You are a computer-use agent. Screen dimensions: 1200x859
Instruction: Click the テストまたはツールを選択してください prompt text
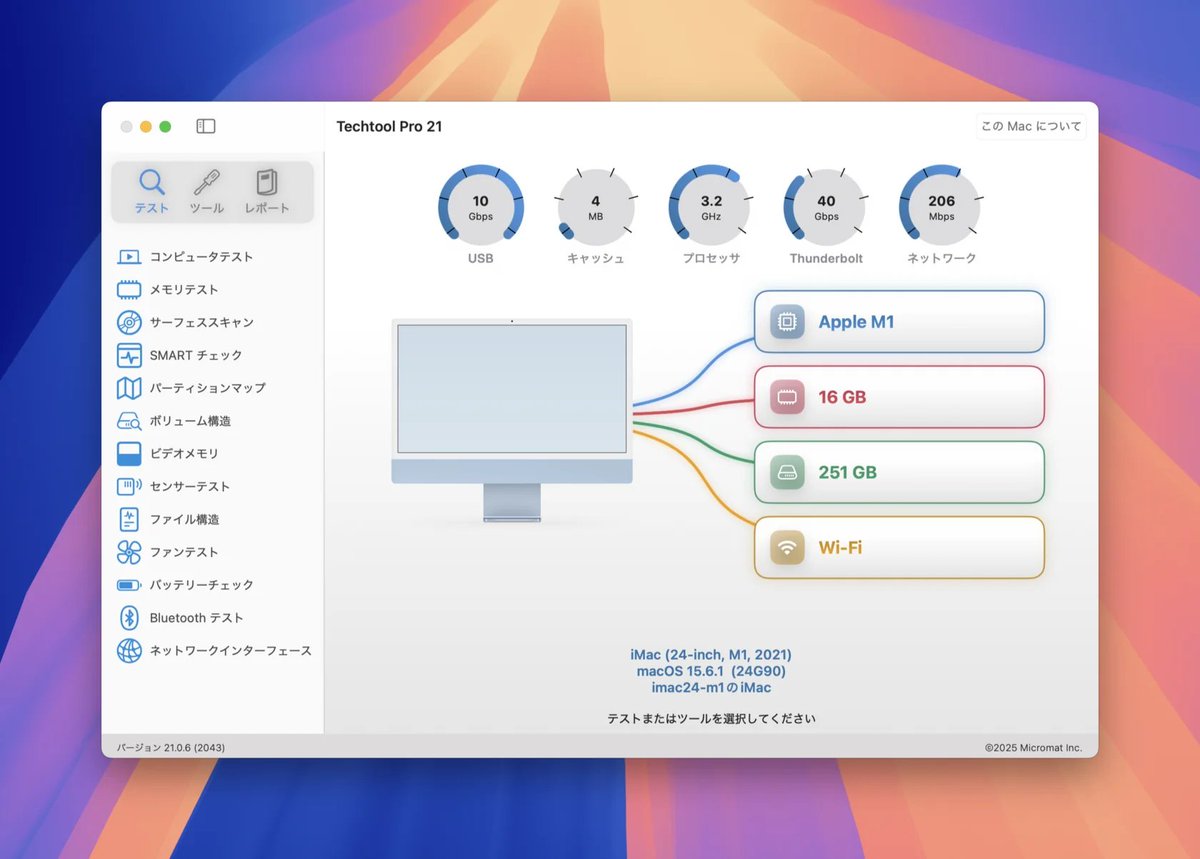tap(711, 719)
